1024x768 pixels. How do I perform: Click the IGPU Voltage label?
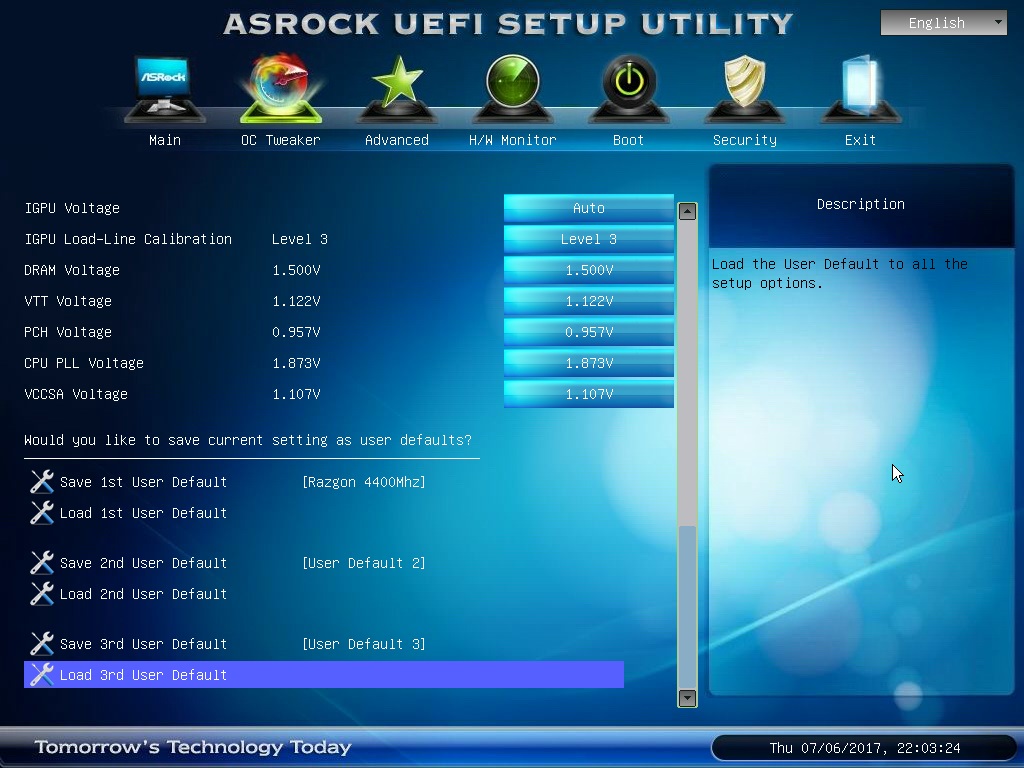72,208
